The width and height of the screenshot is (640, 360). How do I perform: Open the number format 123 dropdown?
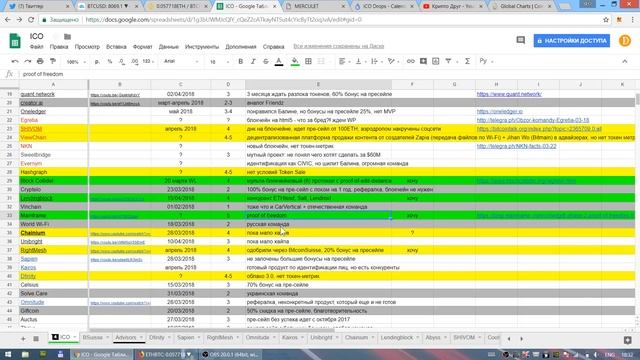(148, 62)
